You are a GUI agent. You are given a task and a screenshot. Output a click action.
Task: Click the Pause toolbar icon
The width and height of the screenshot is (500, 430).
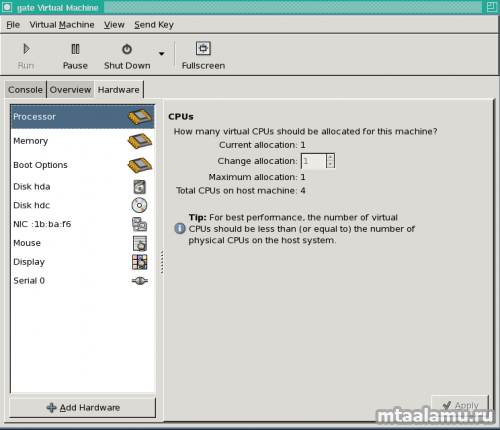click(x=76, y=49)
